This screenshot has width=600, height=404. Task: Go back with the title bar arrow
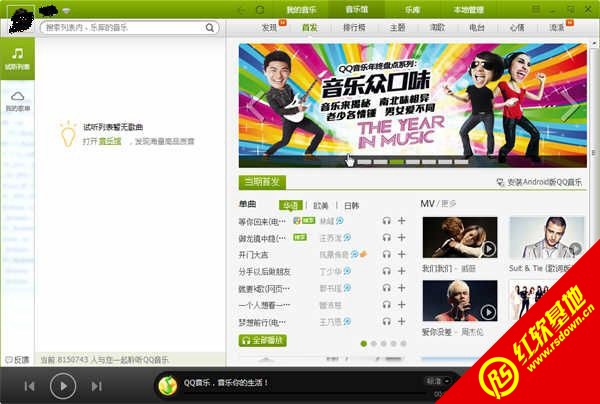tap(242, 10)
